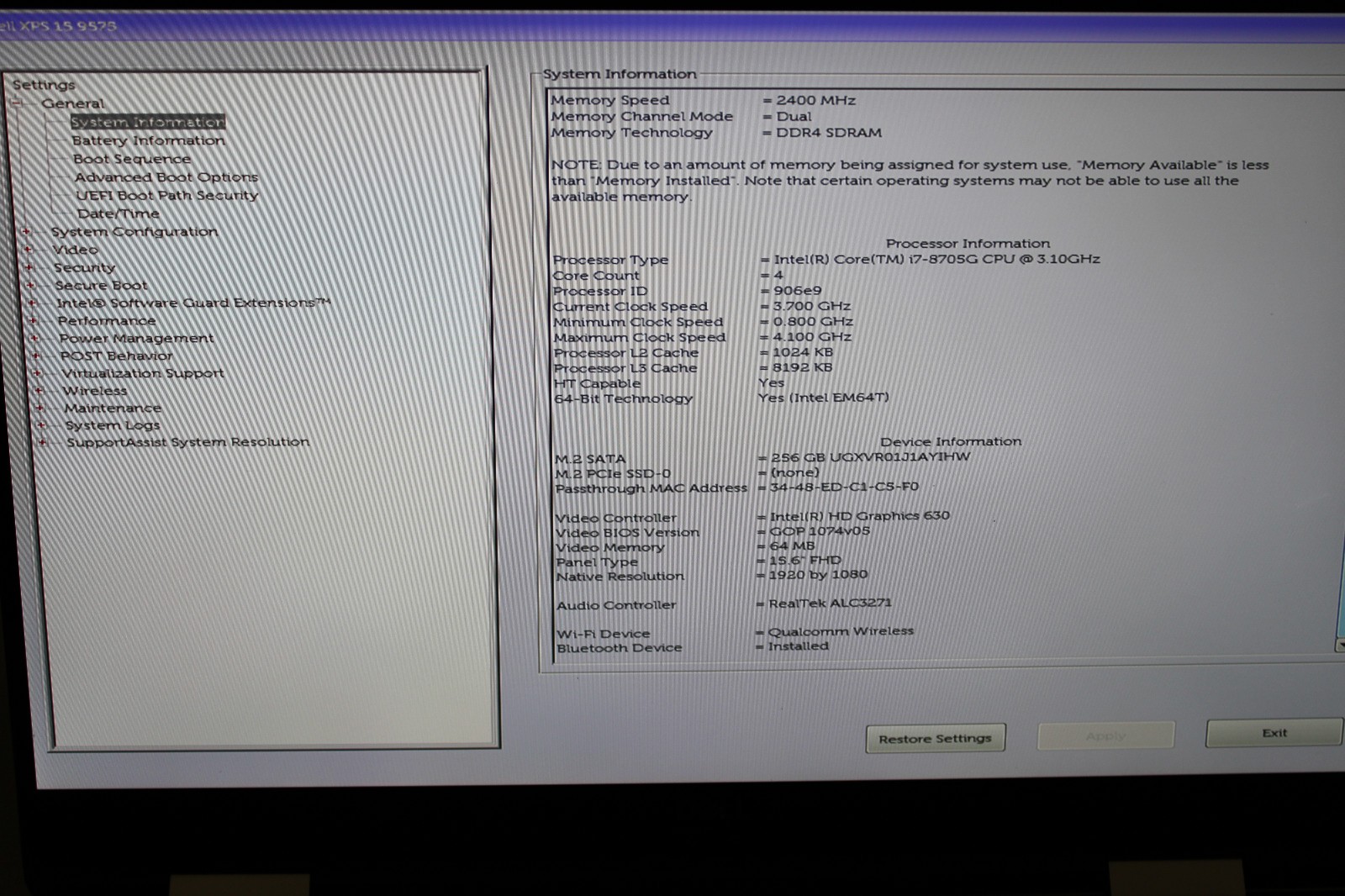
Task: Select Virtualization Support category label
Action: 143,372
